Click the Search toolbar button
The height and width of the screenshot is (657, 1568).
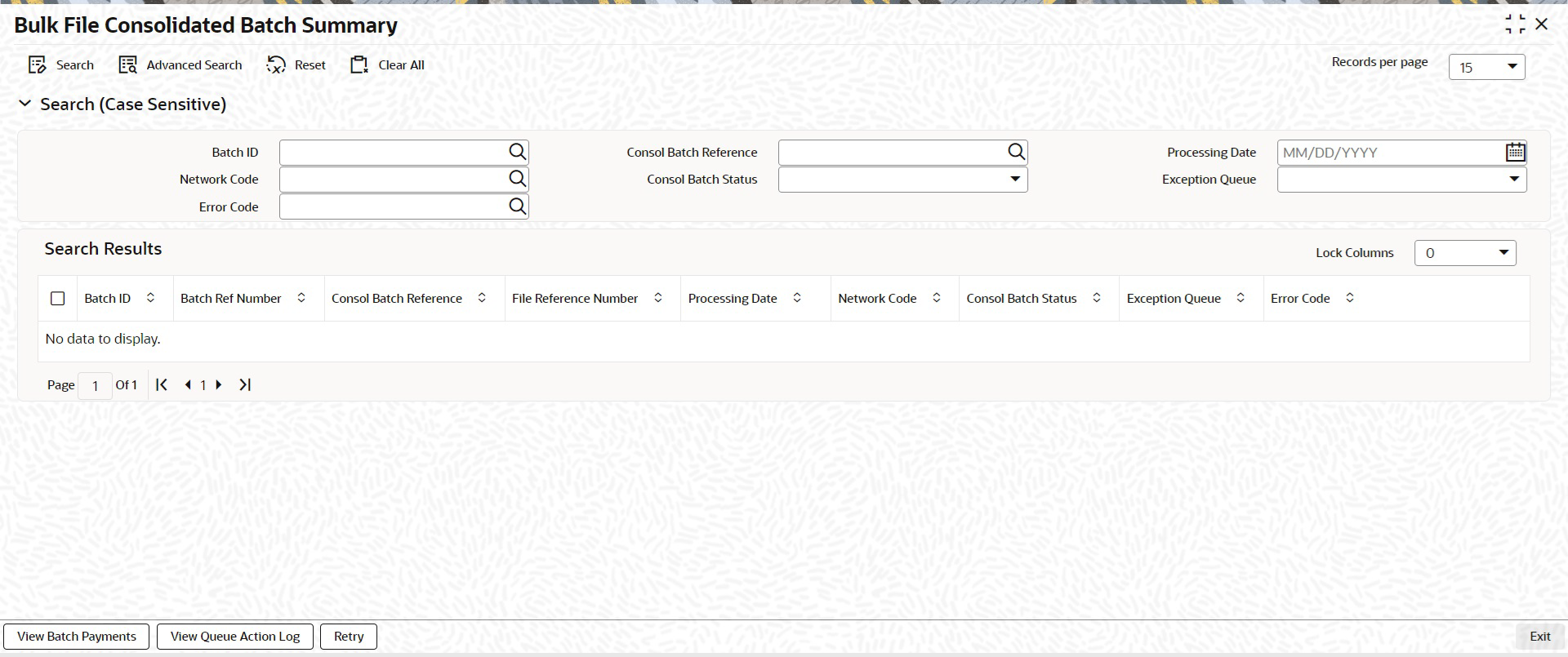pos(61,65)
